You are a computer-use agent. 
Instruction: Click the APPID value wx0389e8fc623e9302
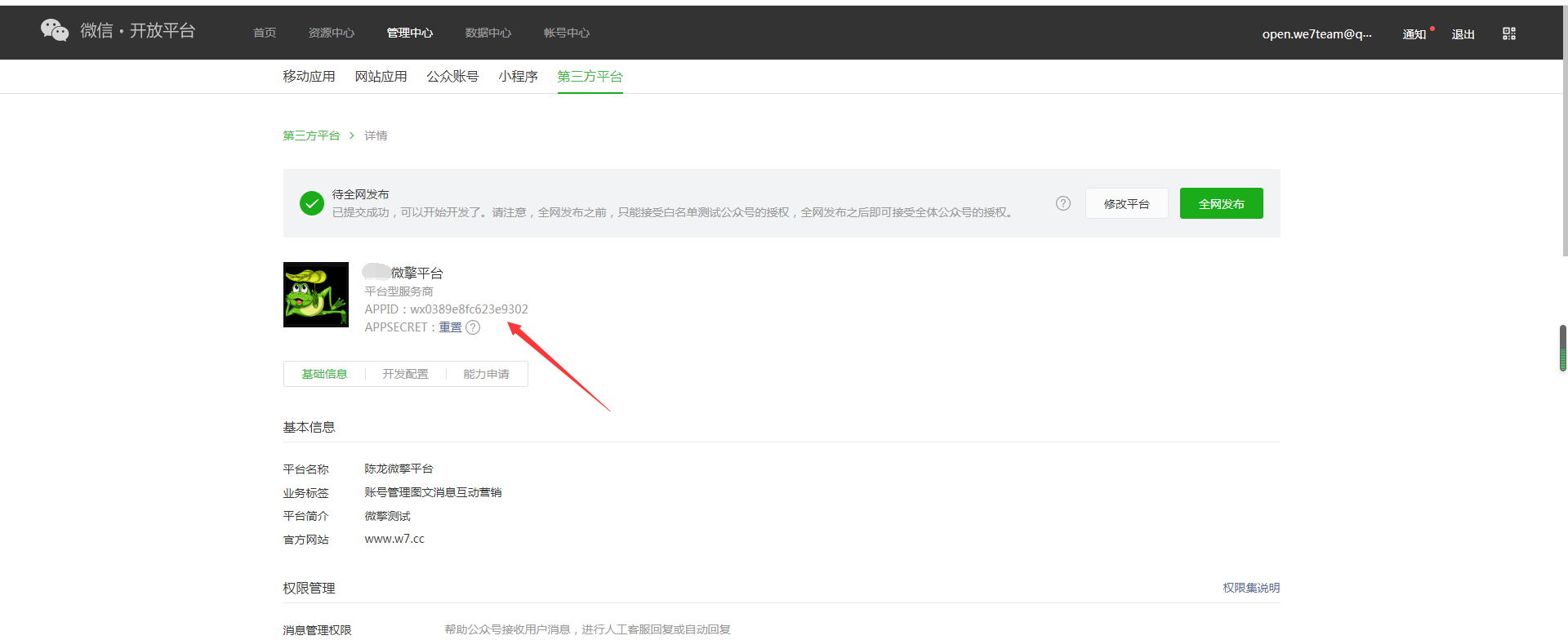[469, 309]
